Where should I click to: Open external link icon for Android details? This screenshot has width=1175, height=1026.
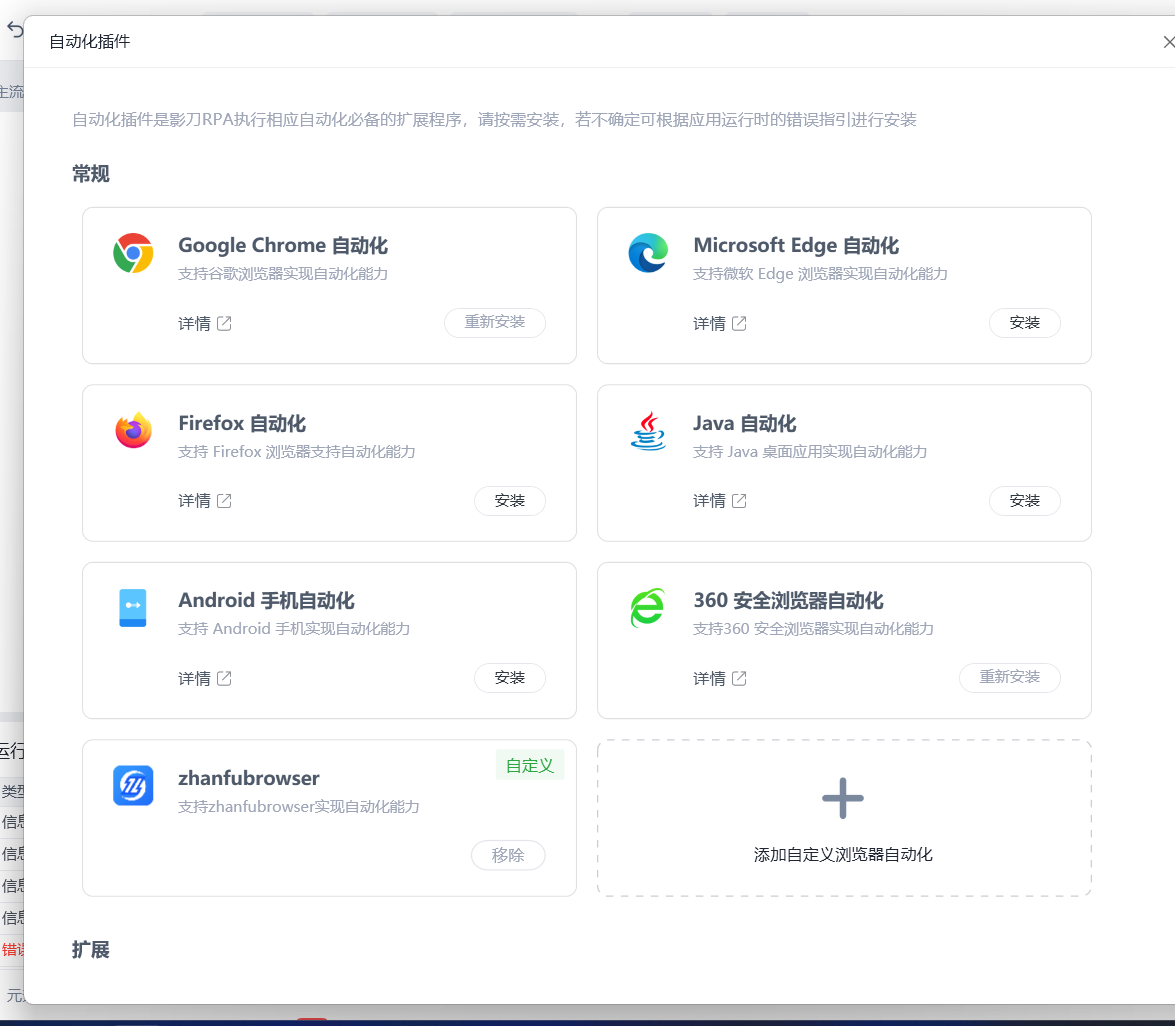(x=224, y=678)
